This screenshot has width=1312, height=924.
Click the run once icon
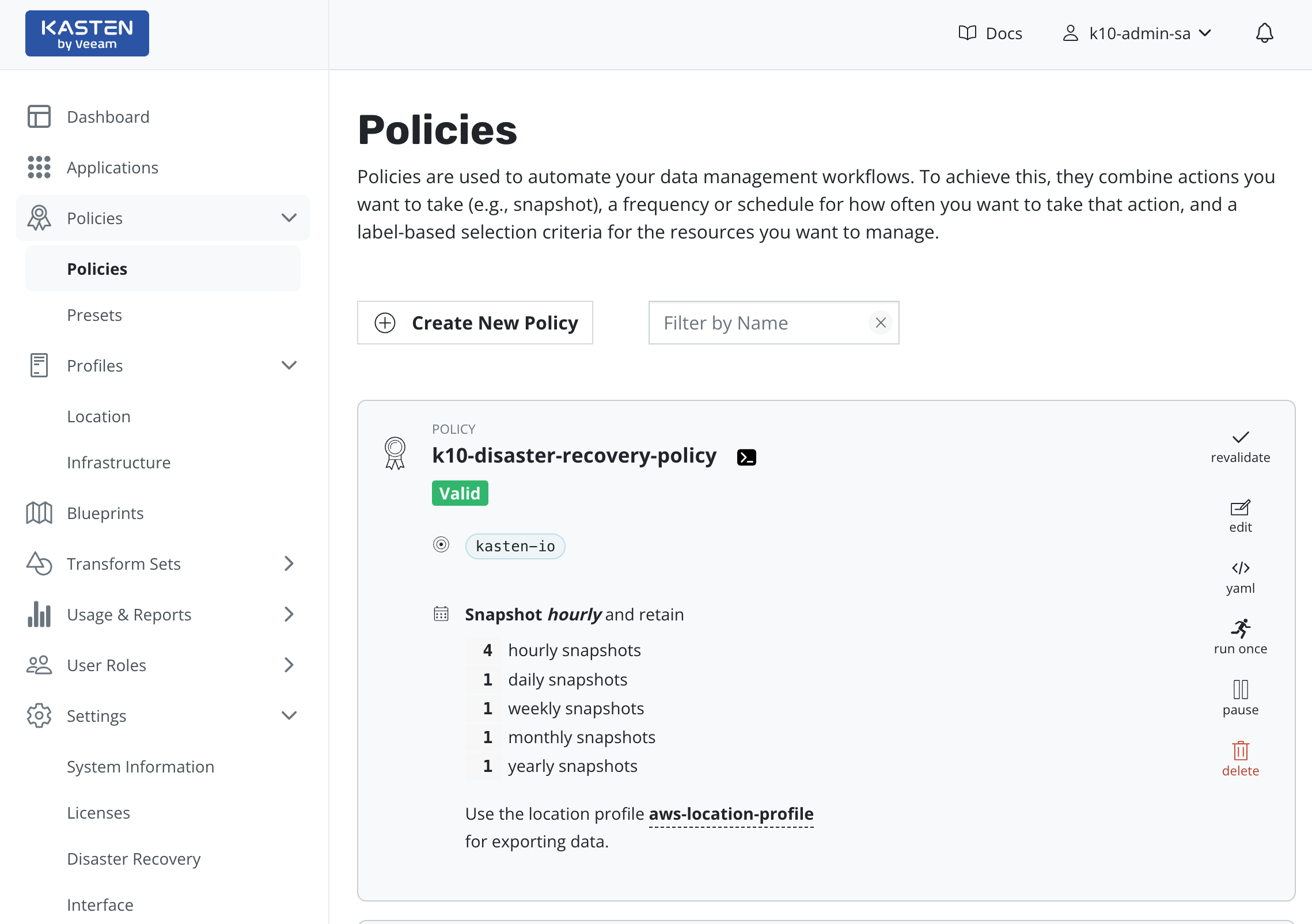click(x=1240, y=629)
